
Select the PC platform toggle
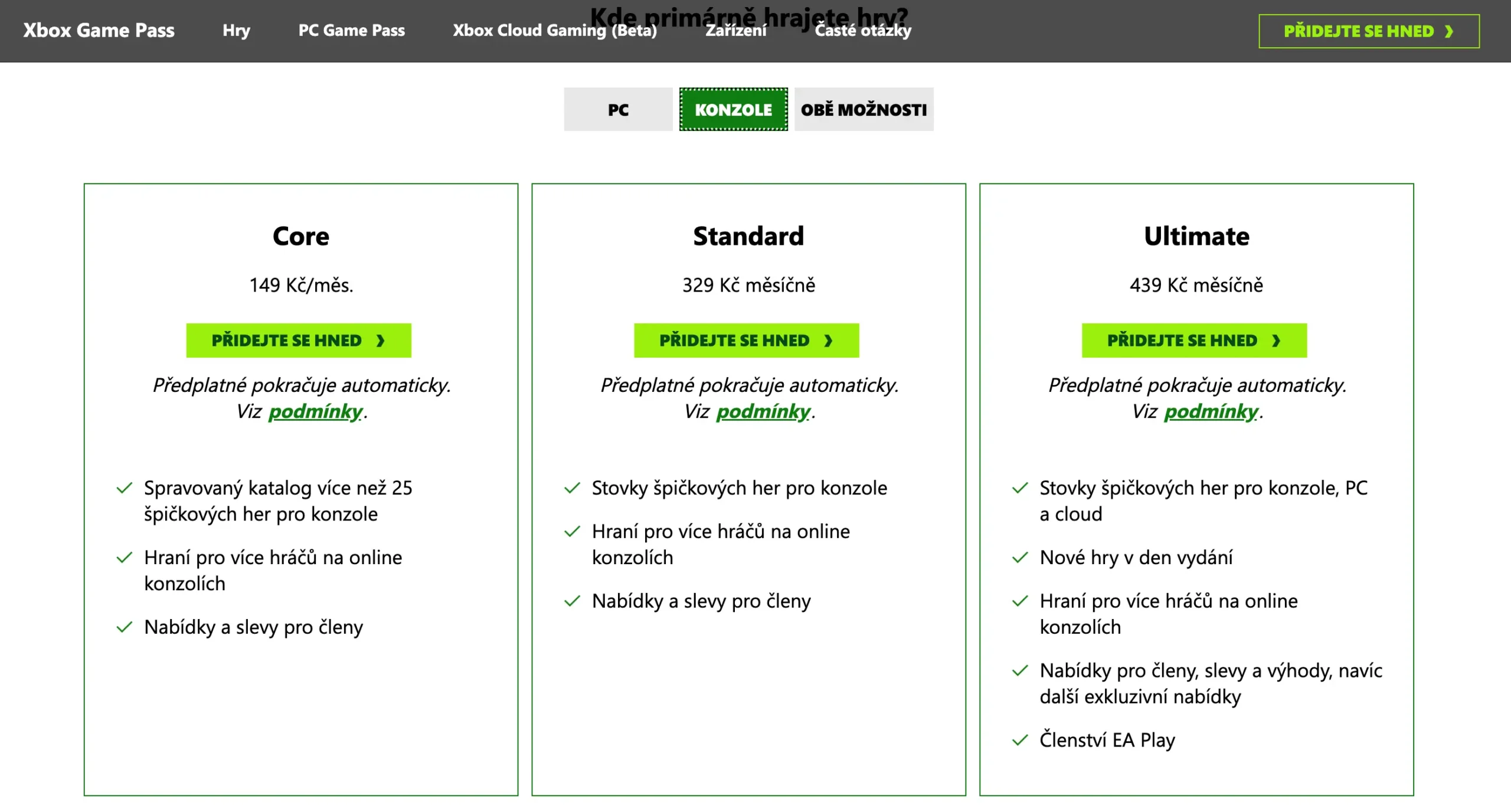[x=618, y=110]
